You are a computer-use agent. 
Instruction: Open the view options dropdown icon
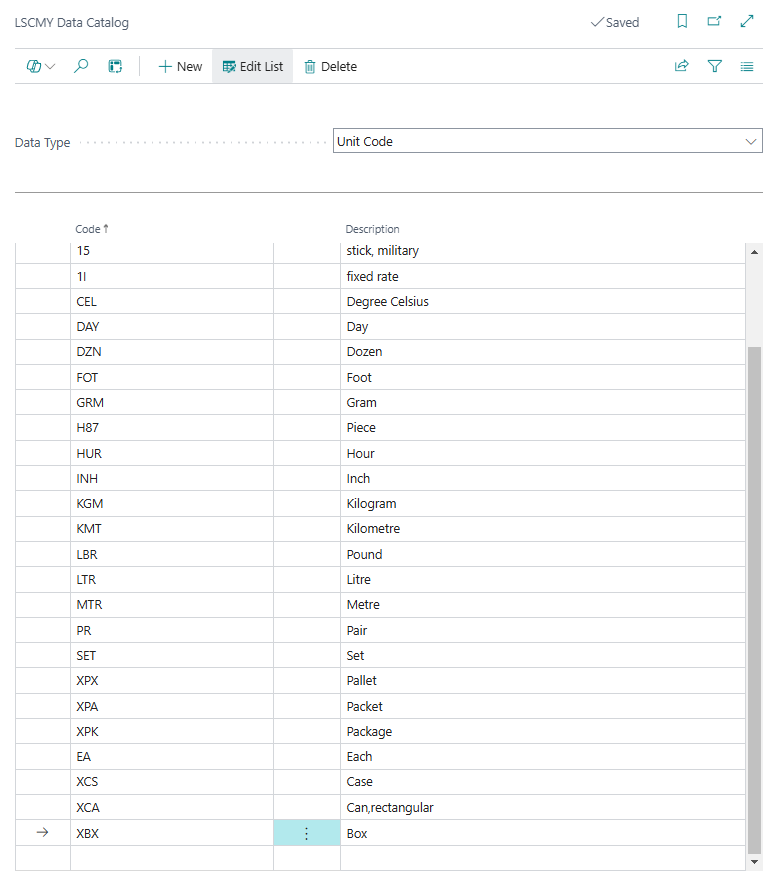coord(41,66)
